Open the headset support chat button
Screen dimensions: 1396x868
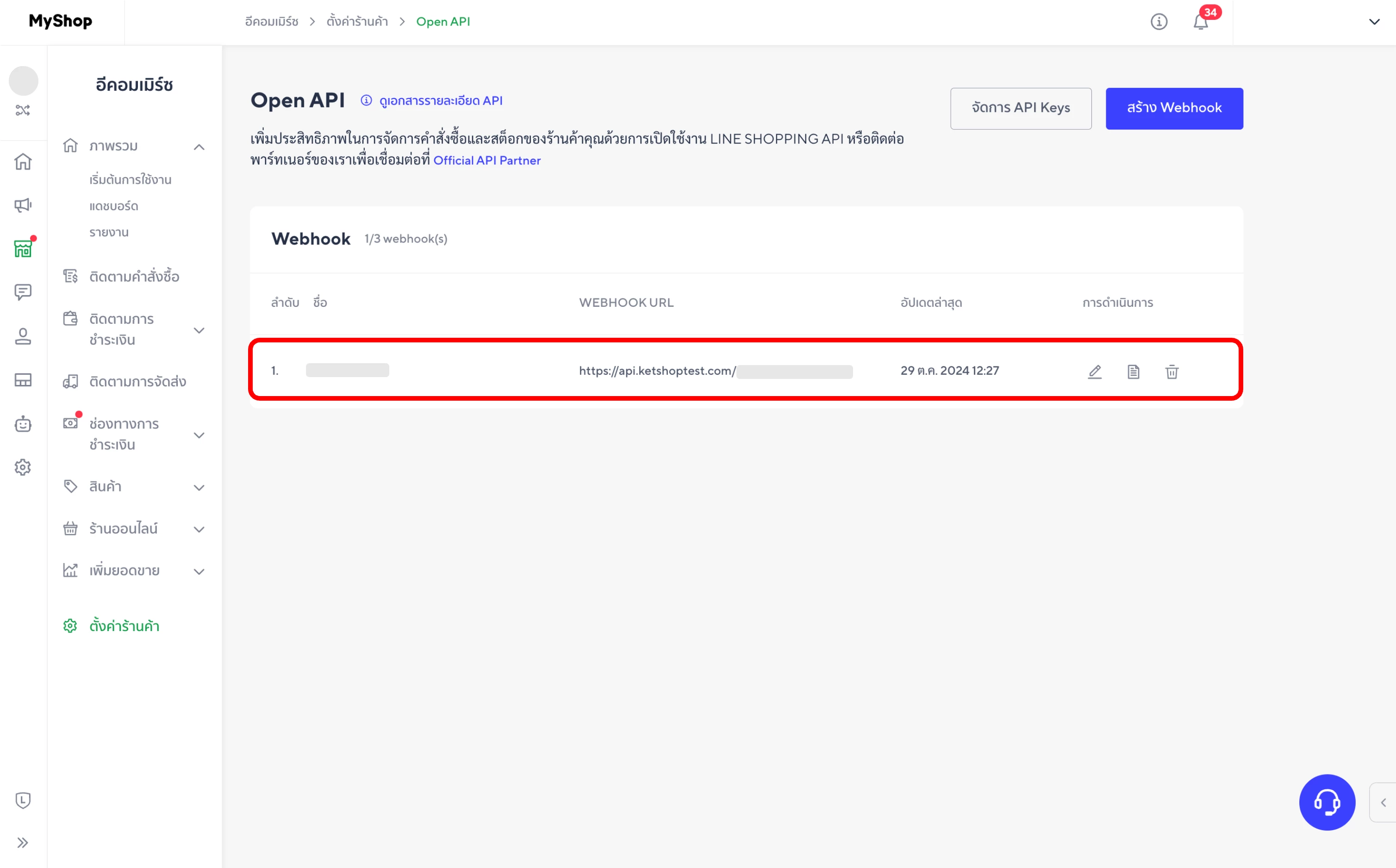pos(1327,802)
